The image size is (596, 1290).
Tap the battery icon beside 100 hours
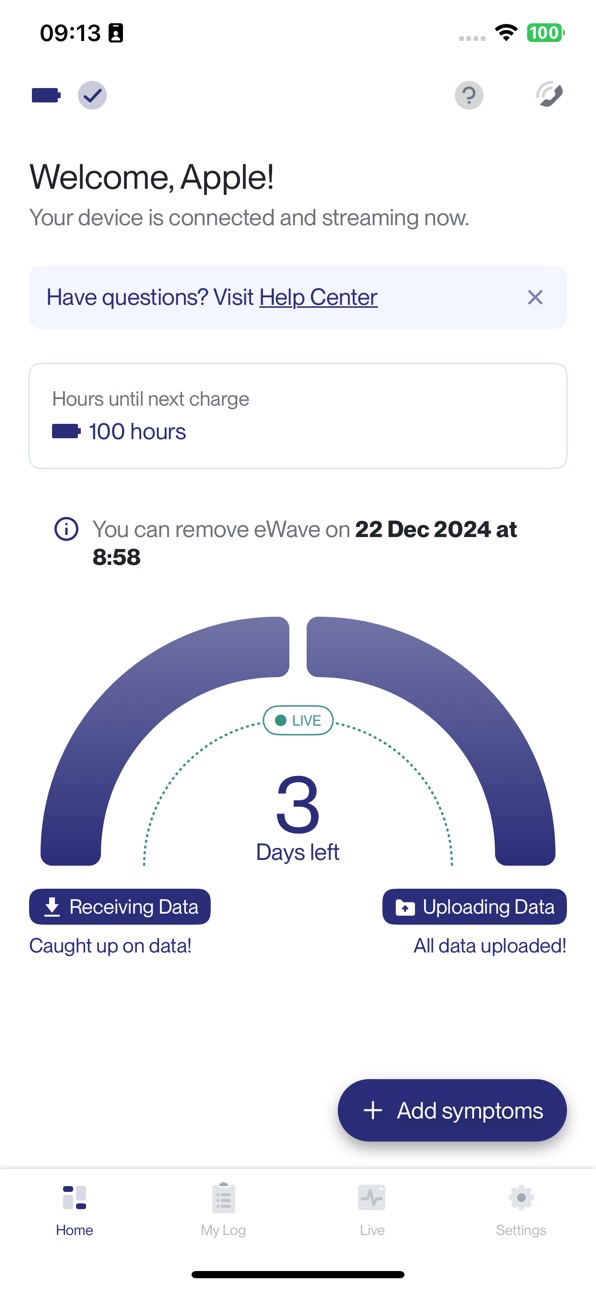tap(66, 432)
